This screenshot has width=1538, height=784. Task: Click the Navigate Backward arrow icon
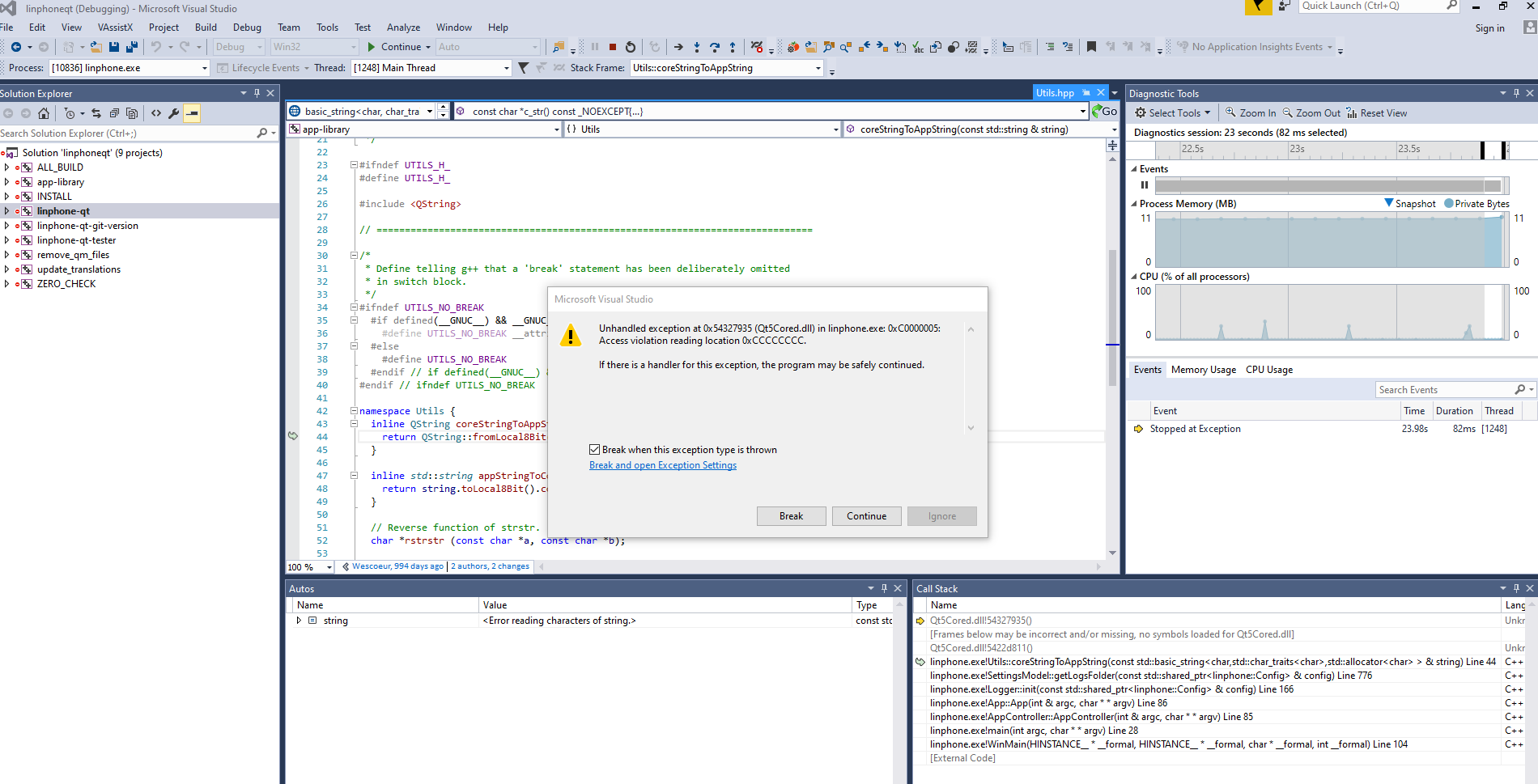click(x=16, y=47)
